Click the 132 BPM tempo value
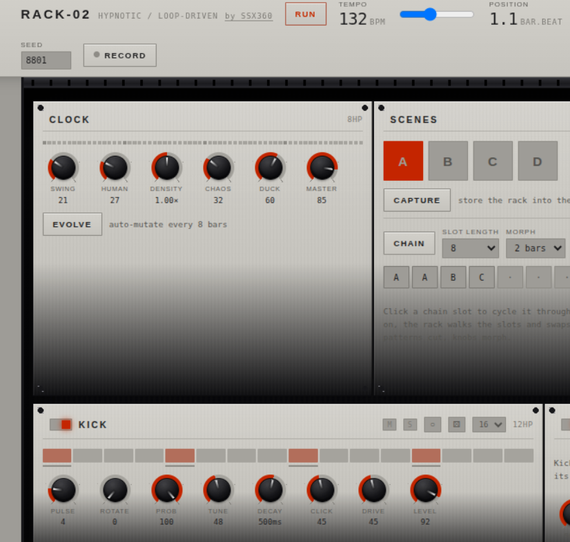This screenshot has height=542, width=570. click(x=362, y=19)
